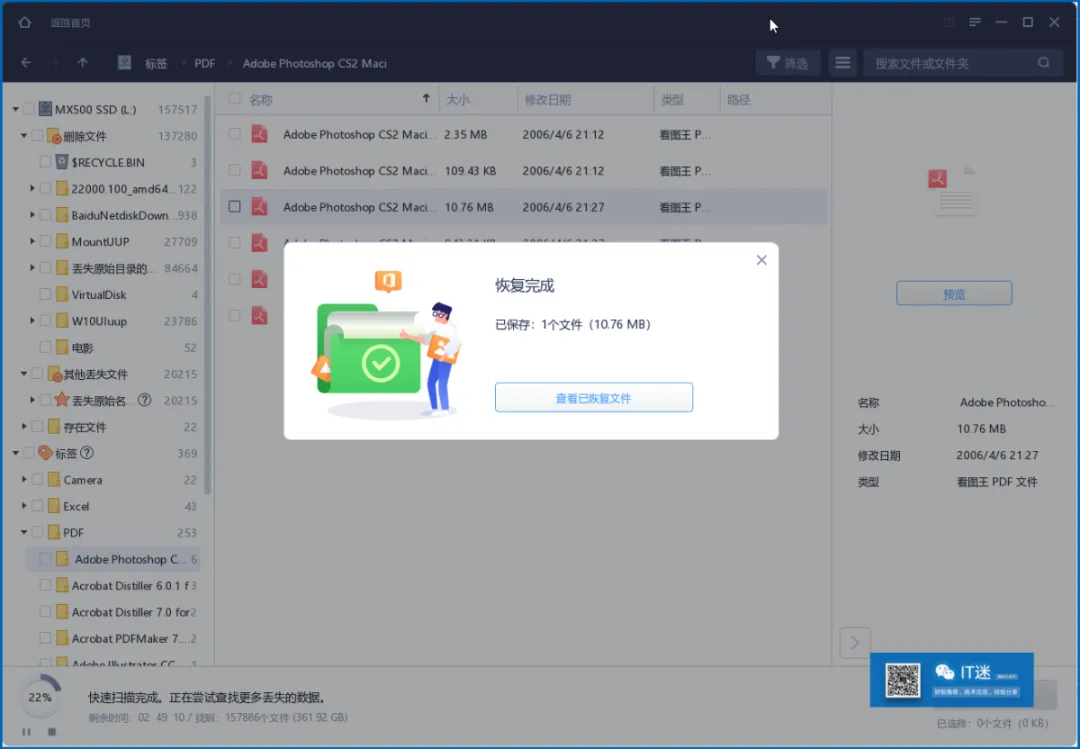This screenshot has width=1080, height=749.
Task: Click the 删除文件 folder icon
Action: tap(54, 136)
